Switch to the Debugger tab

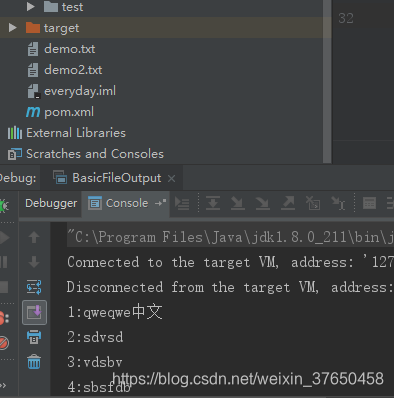(51, 203)
